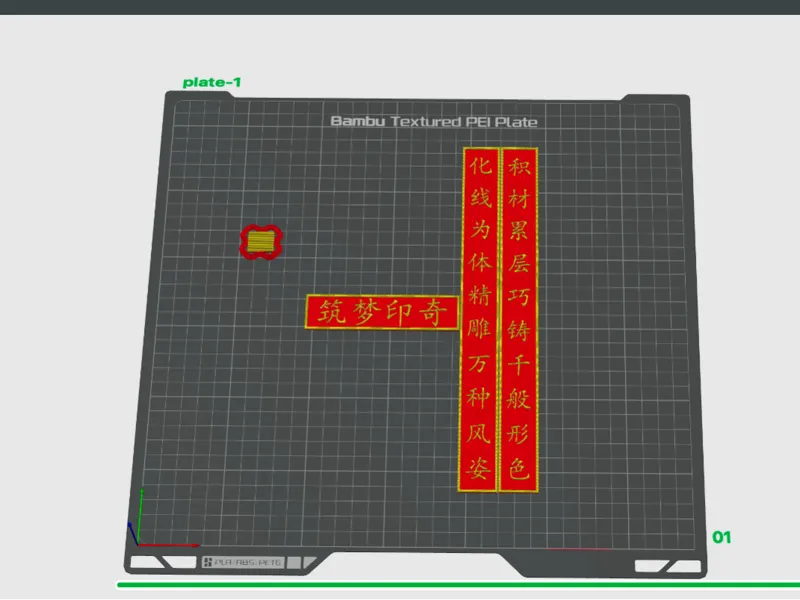Click the white corner marks at the plate's bottom-right
The height and width of the screenshot is (600, 800).
[667, 566]
